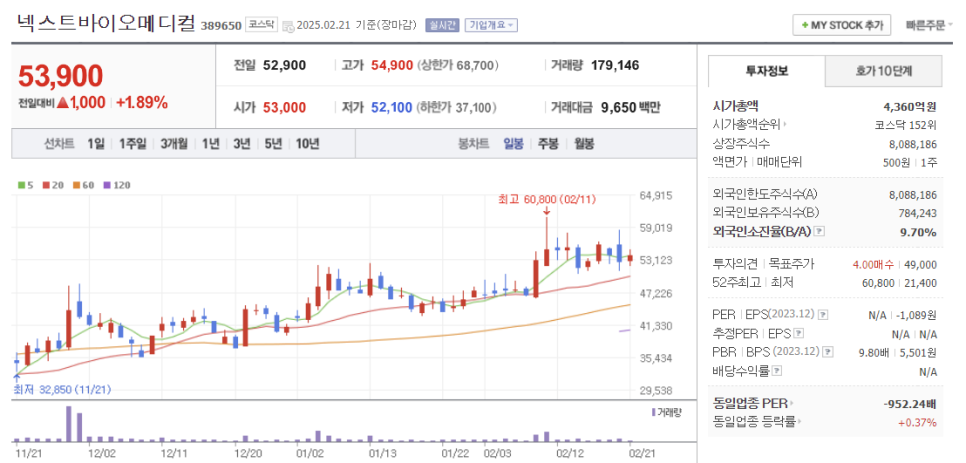This screenshot has height=463, width=966.
Task: Select the 1주일 line chart period
Action: [132, 144]
